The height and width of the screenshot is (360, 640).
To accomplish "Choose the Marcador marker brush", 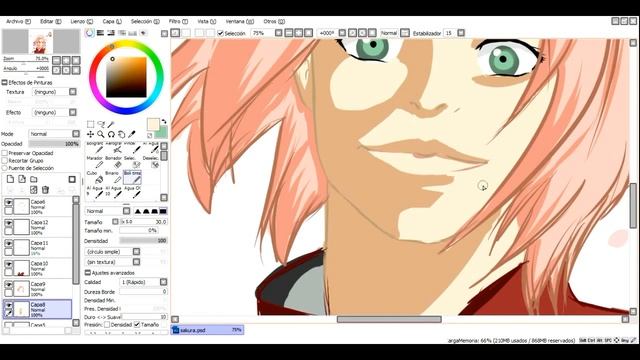I will coord(95,162).
